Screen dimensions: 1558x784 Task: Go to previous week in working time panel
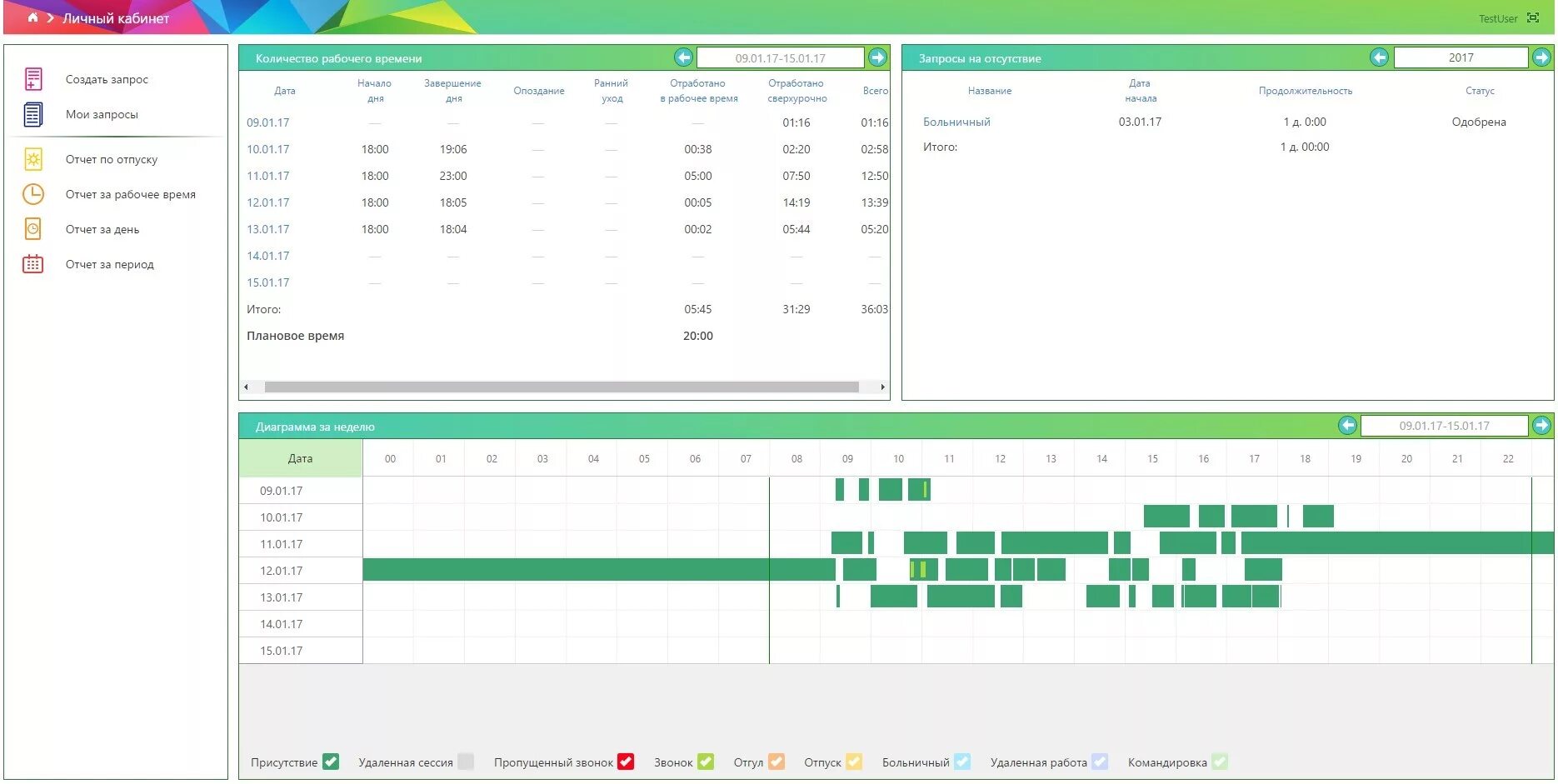(x=684, y=57)
